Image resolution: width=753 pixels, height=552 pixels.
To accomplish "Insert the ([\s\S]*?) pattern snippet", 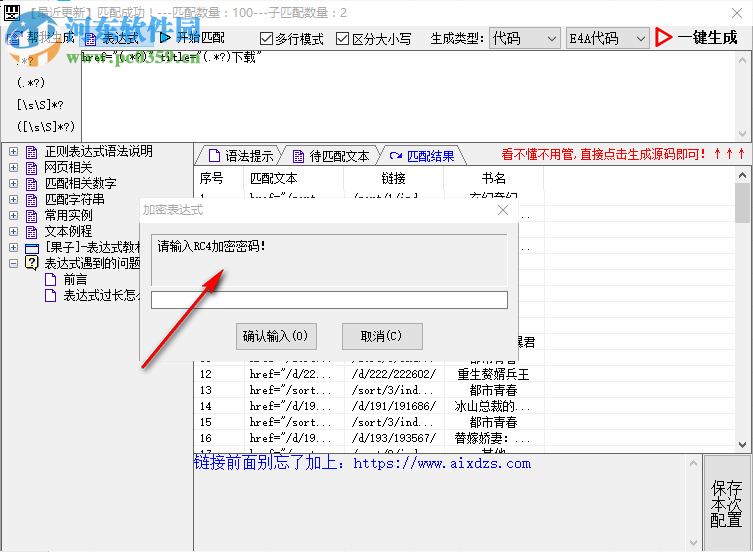I will coord(46,127).
